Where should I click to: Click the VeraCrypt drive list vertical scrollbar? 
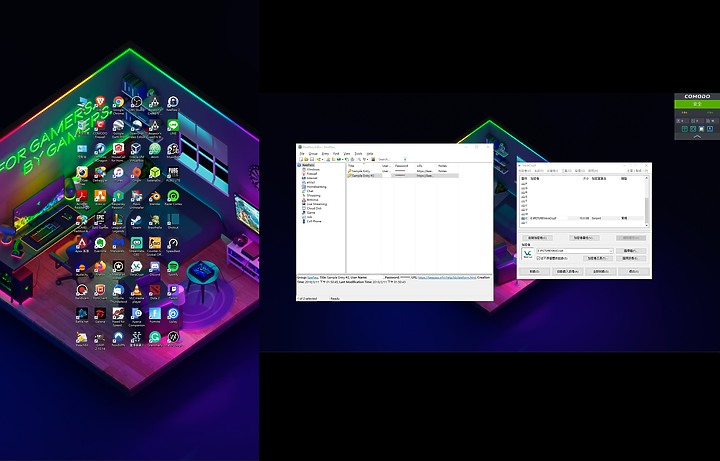(x=647, y=202)
